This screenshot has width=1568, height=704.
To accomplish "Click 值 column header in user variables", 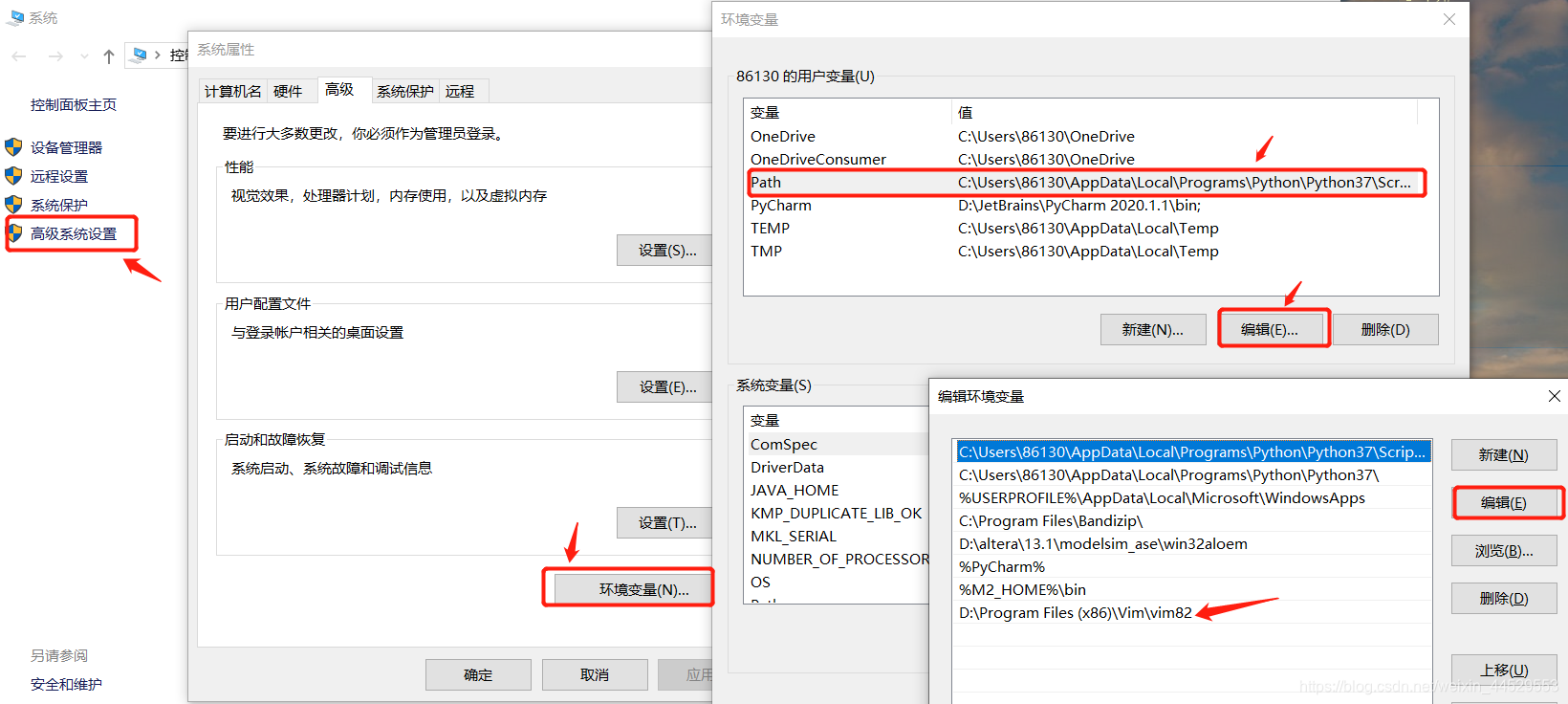I will tap(1185, 112).
